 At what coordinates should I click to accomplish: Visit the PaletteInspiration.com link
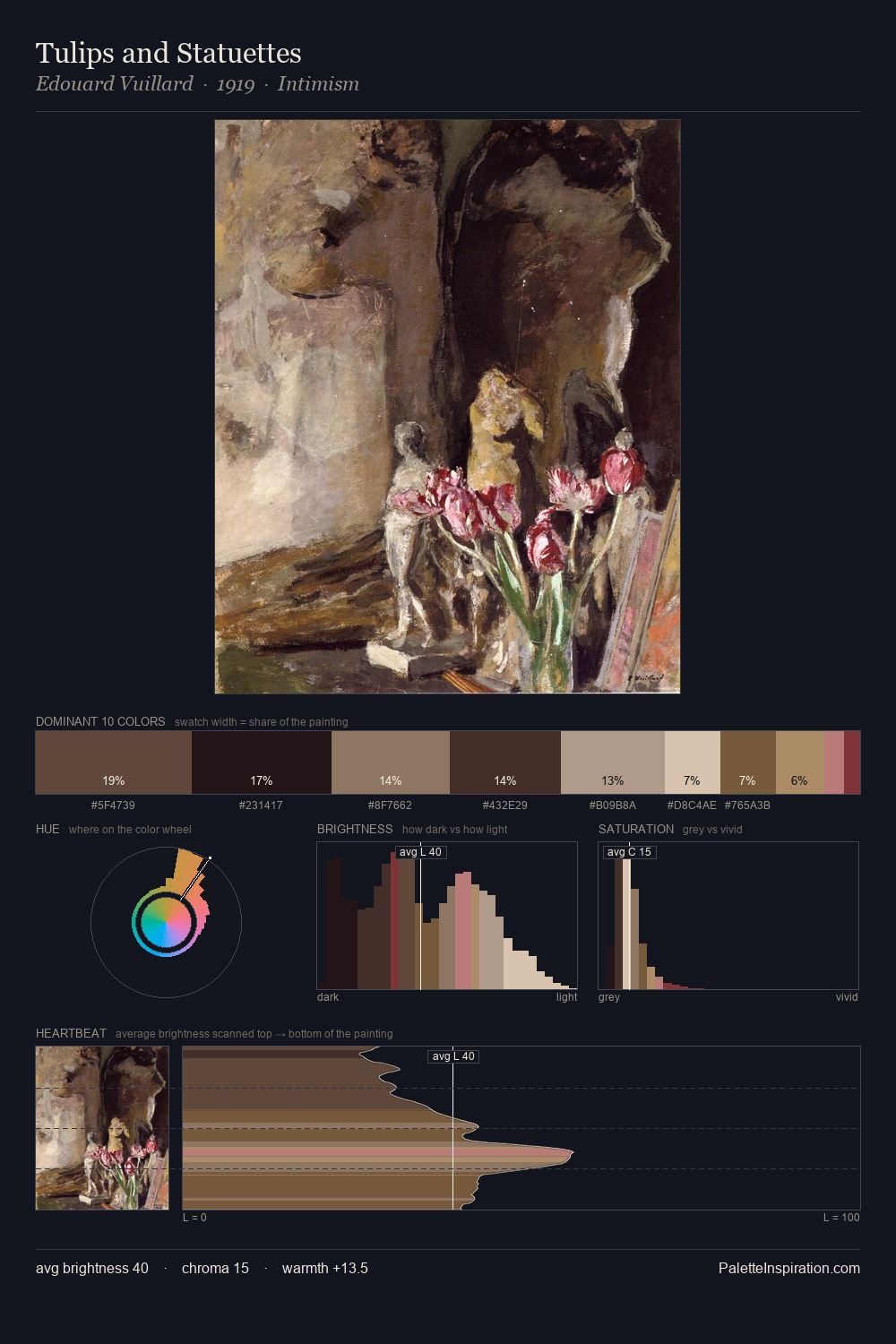tap(789, 1268)
